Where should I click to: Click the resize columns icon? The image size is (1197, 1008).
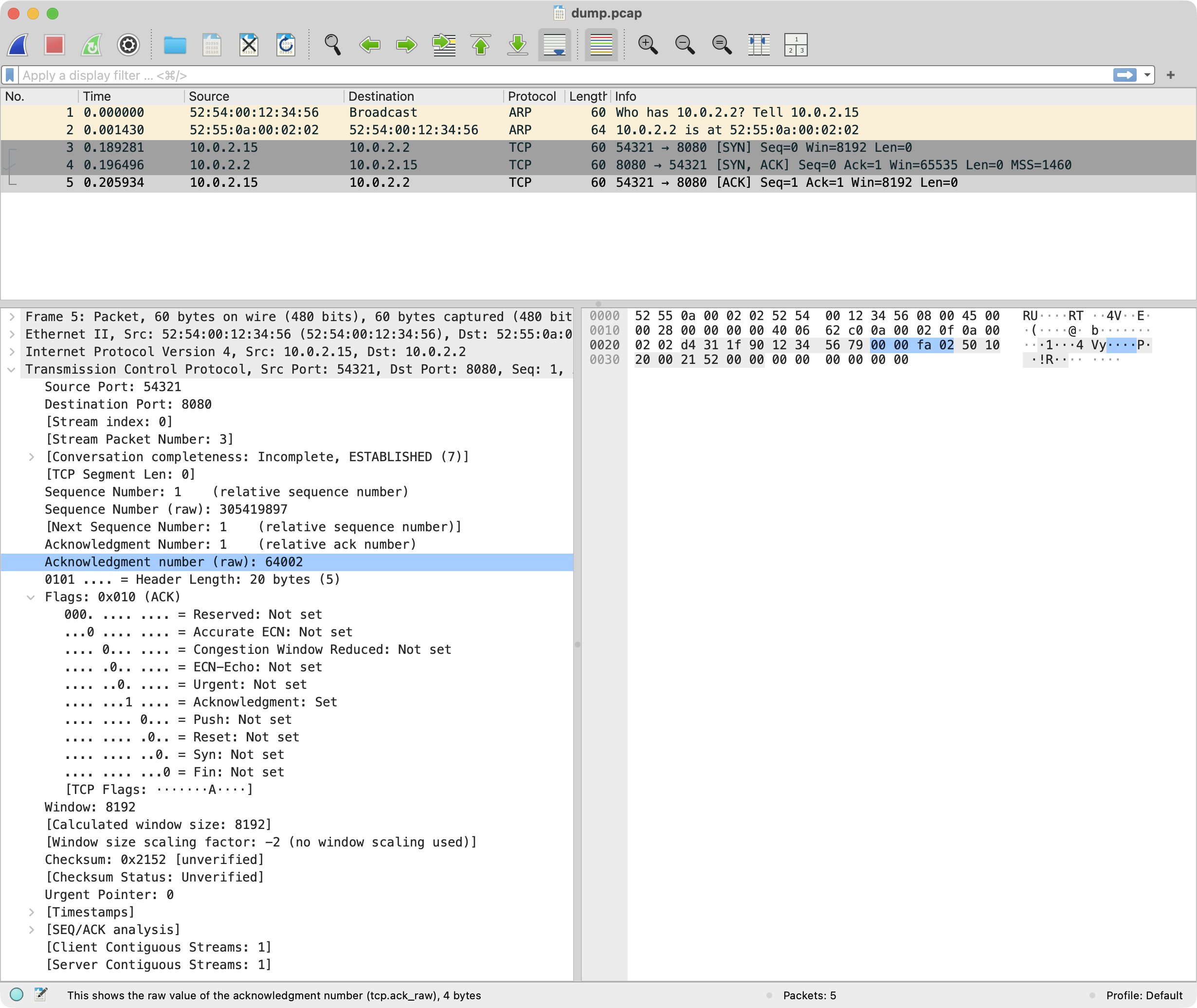[x=759, y=45]
